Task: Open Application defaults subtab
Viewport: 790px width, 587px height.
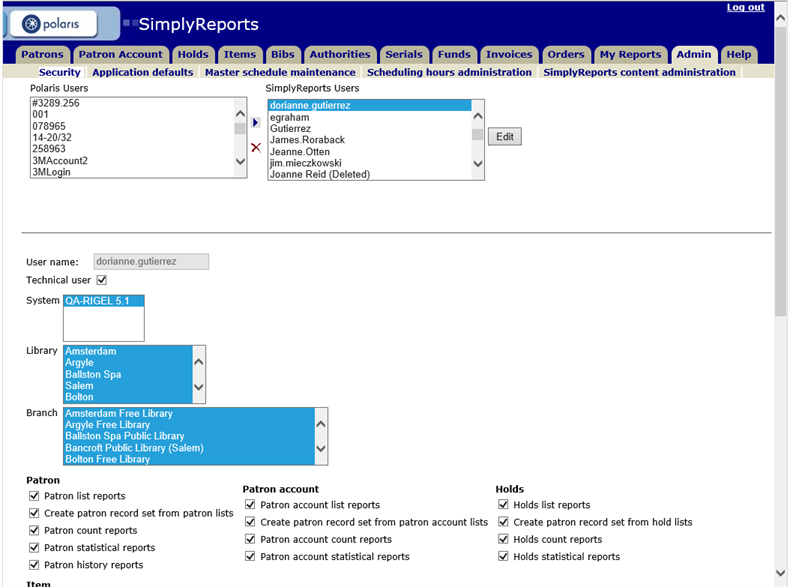Action: tap(143, 72)
